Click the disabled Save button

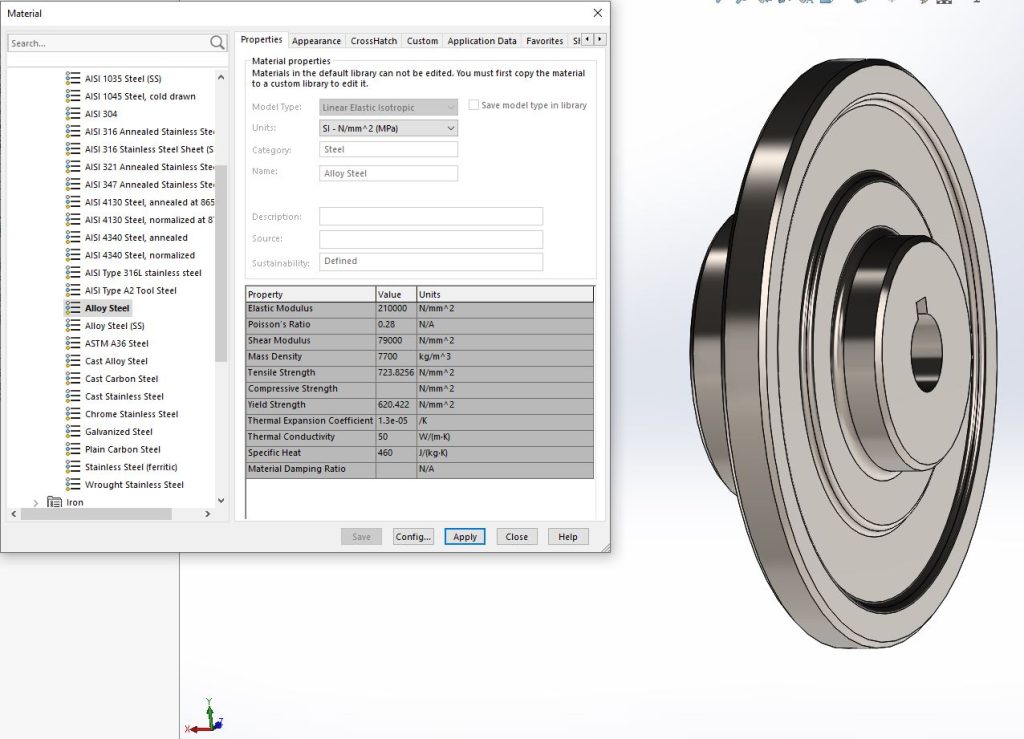tap(361, 537)
